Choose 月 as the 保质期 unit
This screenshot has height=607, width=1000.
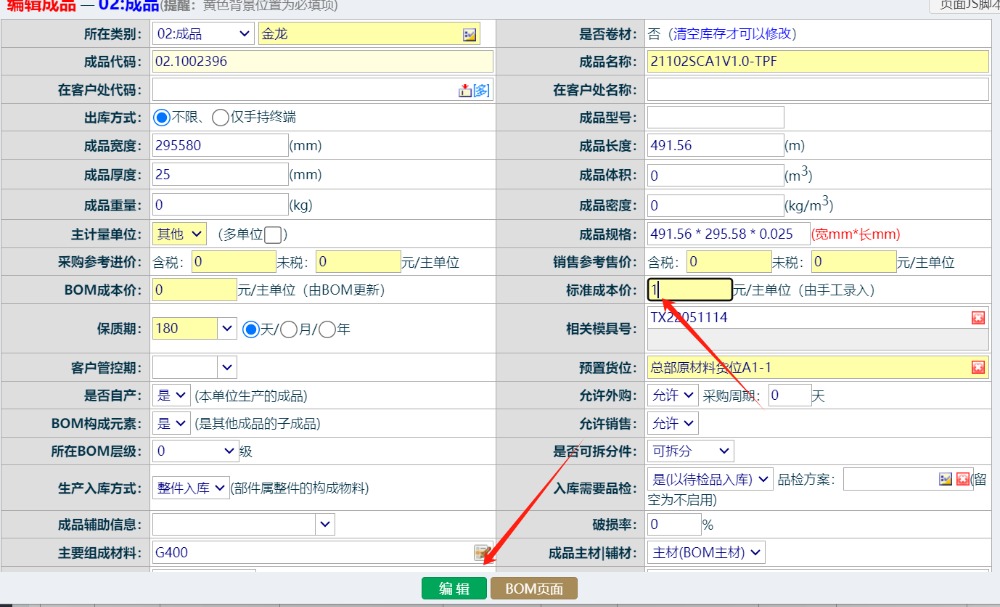tap(289, 329)
